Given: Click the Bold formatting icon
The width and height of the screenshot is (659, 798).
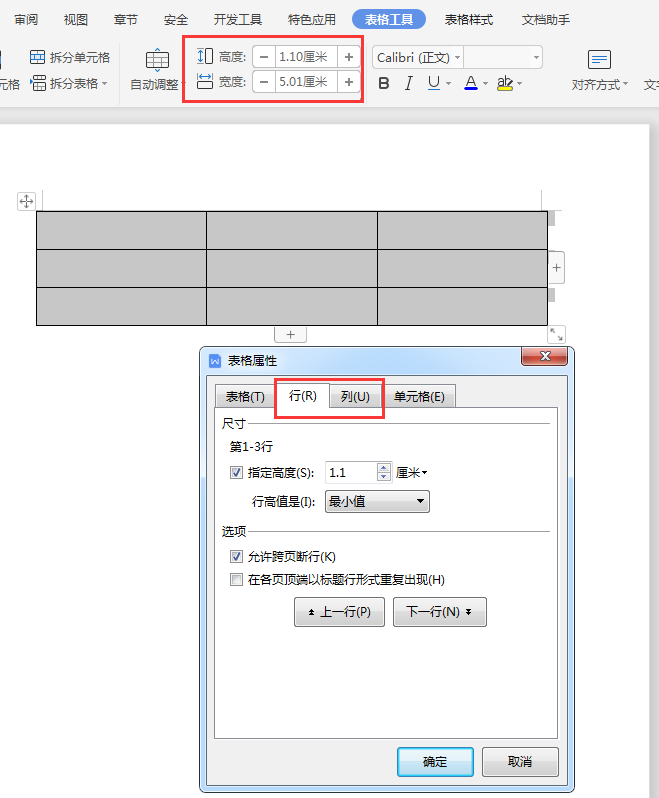Looking at the screenshot, I should click(384, 84).
